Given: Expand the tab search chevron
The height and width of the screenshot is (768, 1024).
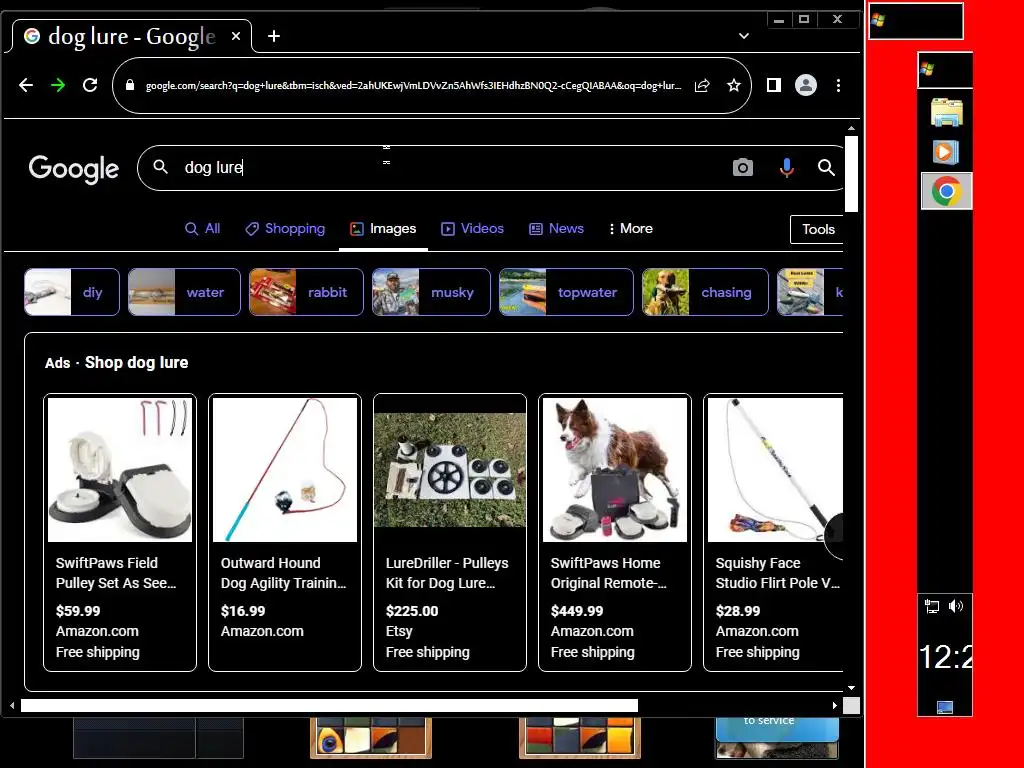Looking at the screenshot, I should point(743,36).
